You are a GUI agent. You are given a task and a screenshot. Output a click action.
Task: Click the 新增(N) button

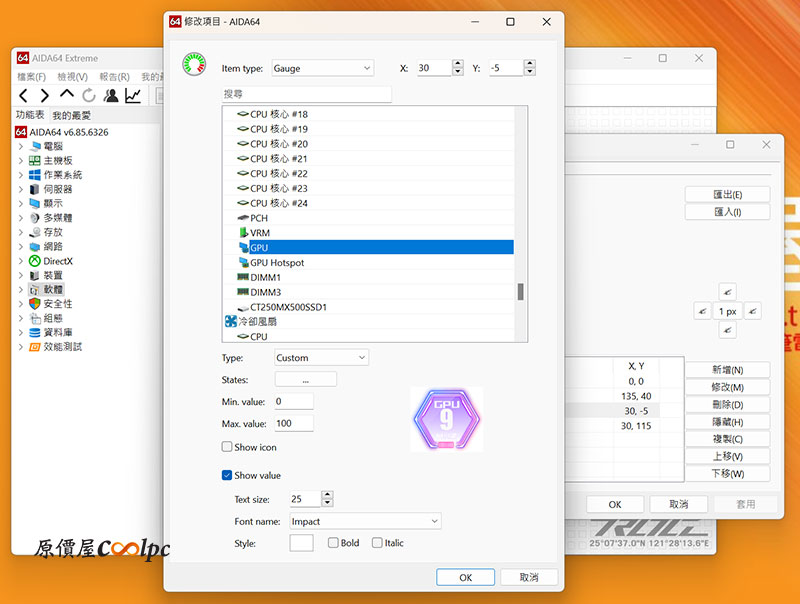728,370
